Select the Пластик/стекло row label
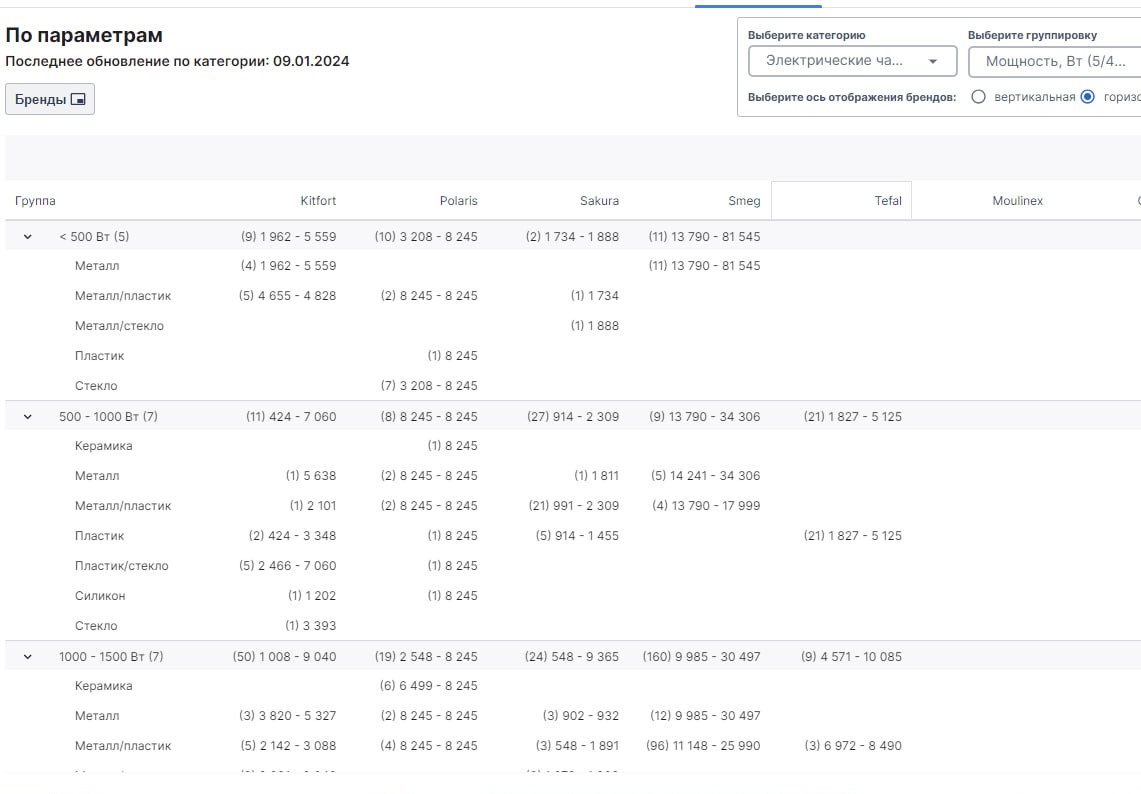 click(x=122, y=565)
